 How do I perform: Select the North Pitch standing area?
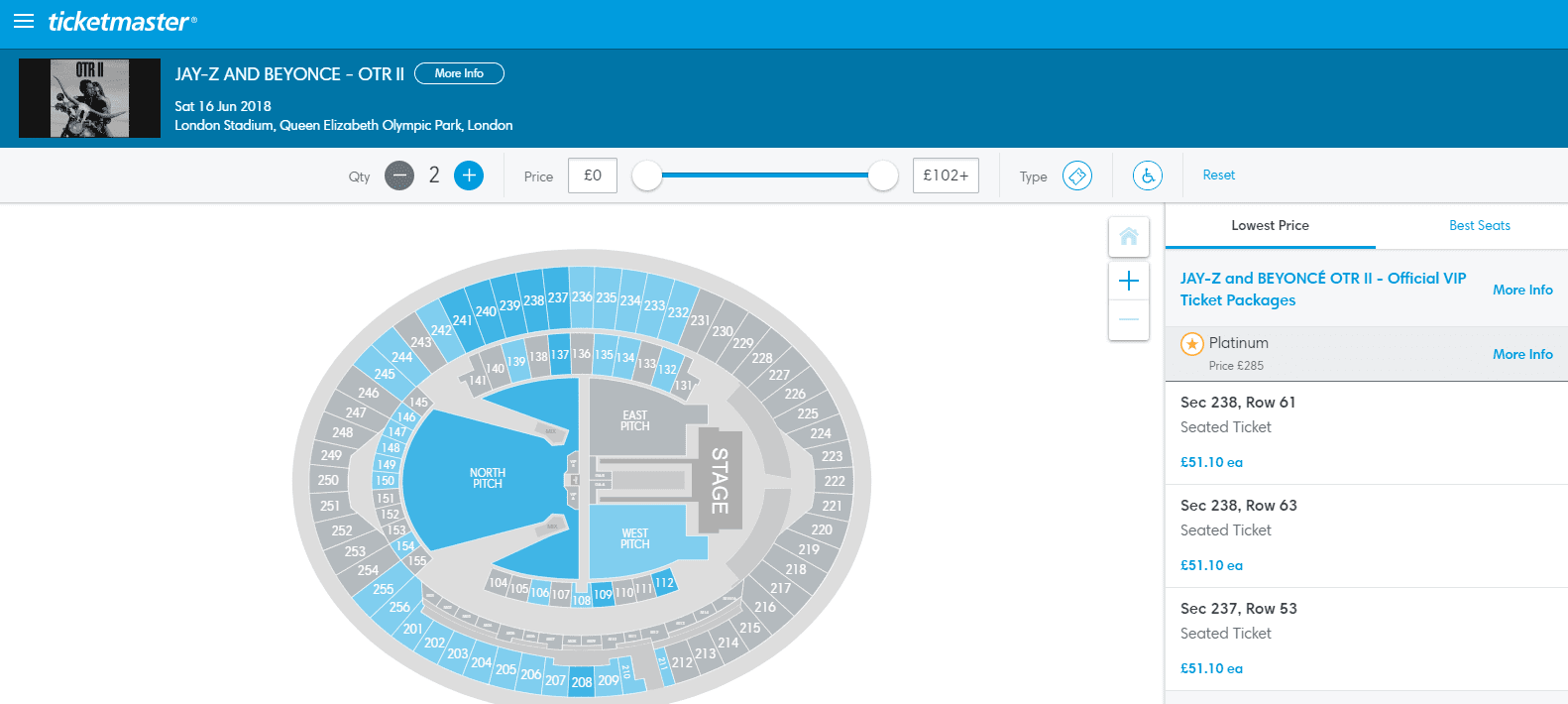[488, 478]
